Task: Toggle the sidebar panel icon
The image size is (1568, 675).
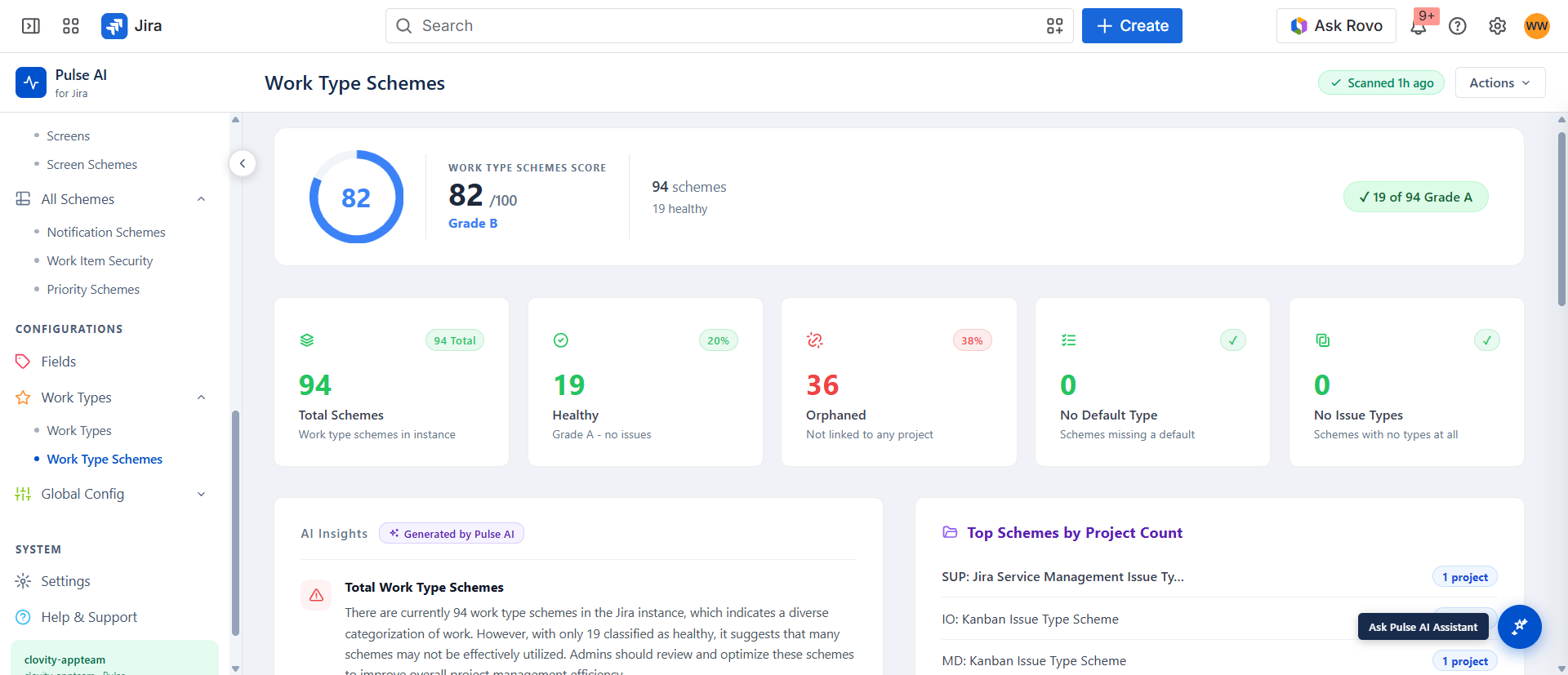Action: 31,26
